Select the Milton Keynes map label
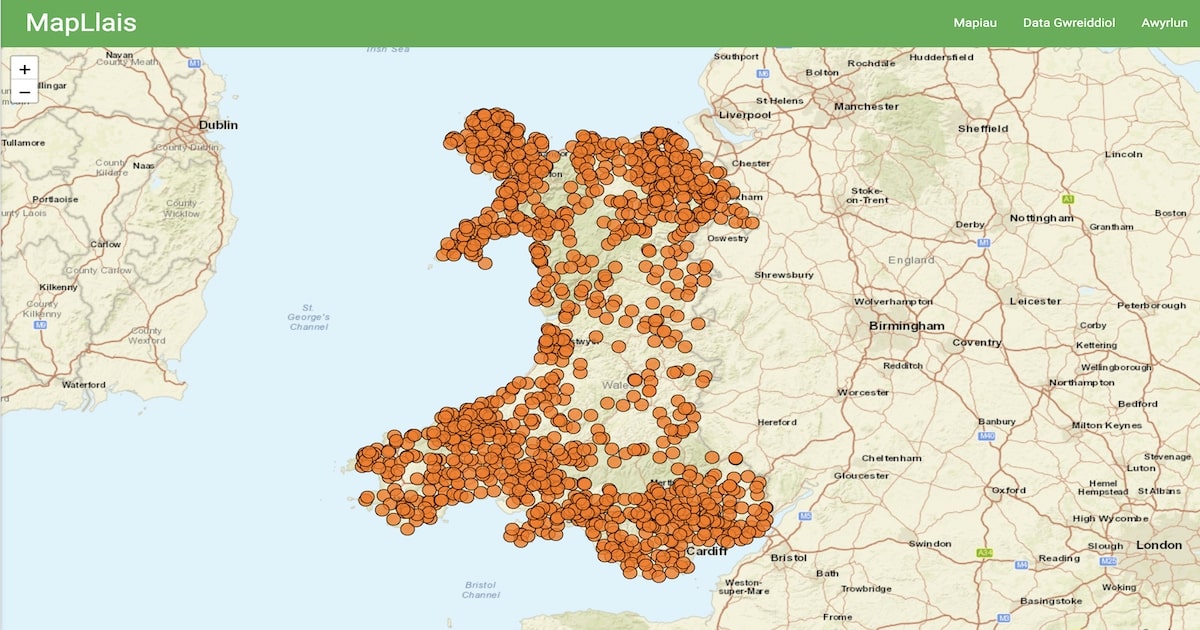This screenshot has height=630, width=1200. pyautogui.click(x=1106, y=425)
